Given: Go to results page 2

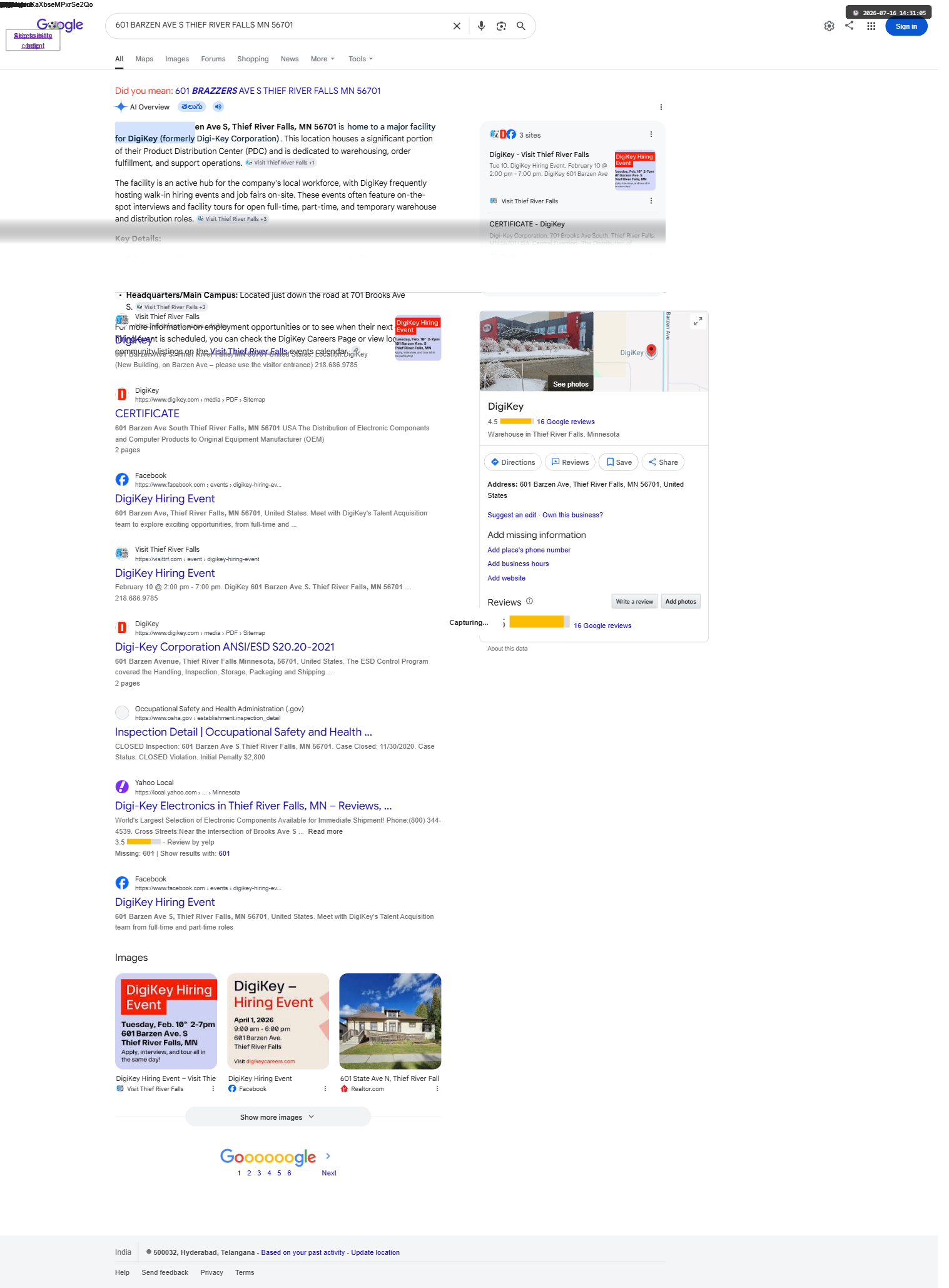Looking at the screenshot, I should tap(249, 1173).
